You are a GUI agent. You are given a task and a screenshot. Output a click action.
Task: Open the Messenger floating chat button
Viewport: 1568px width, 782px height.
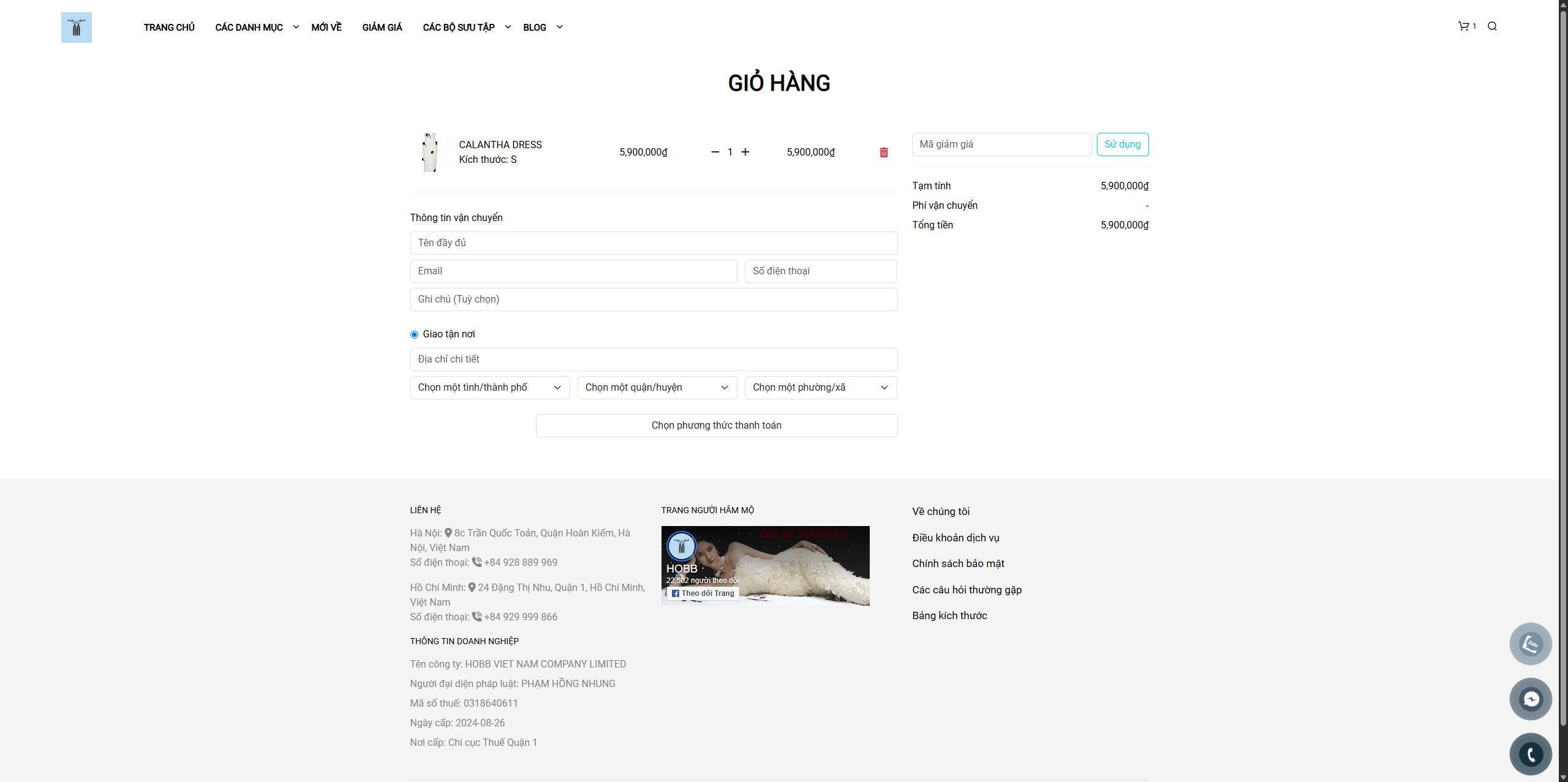(x=1531, y=699)
